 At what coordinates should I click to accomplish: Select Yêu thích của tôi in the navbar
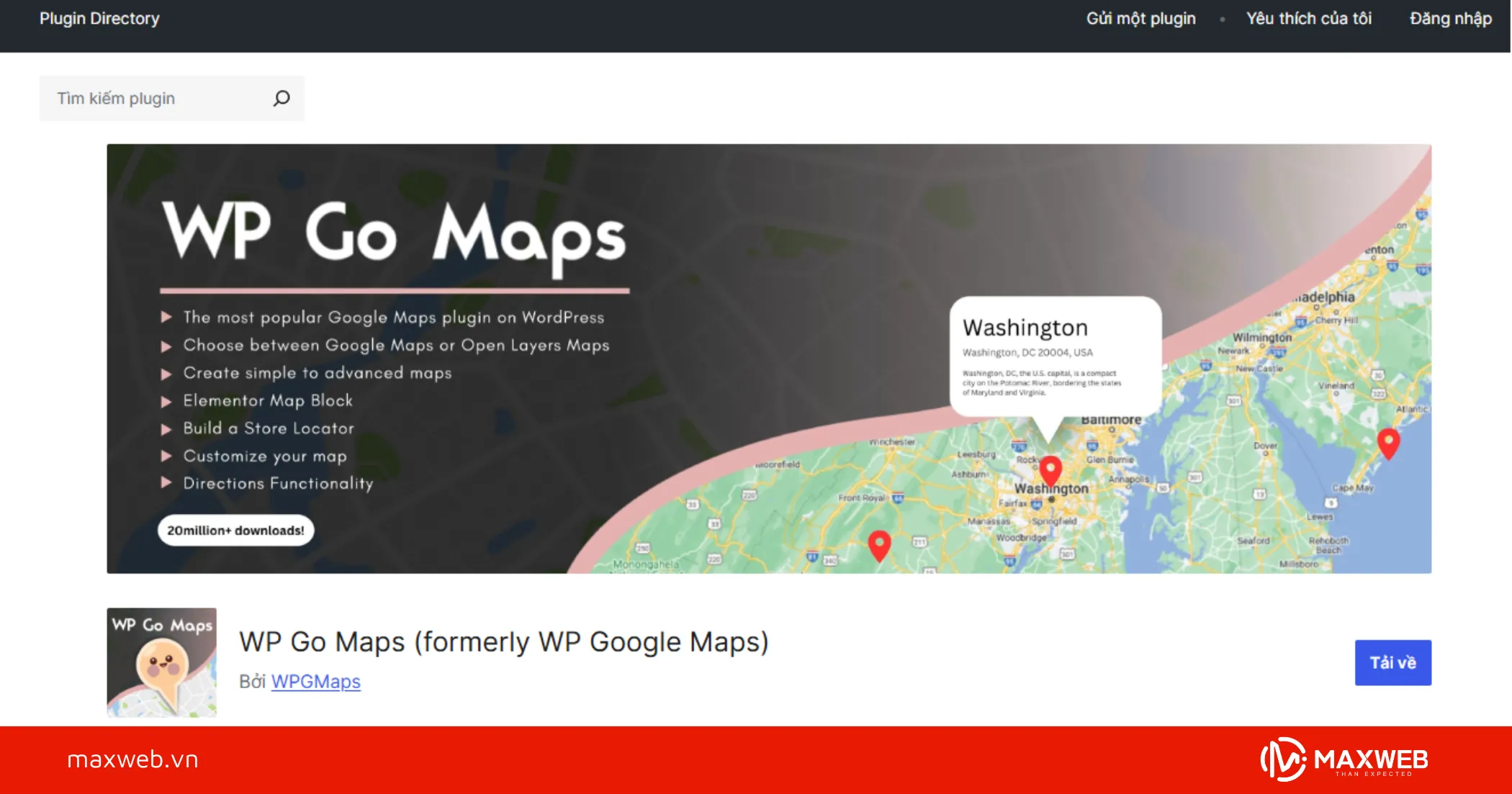click(1309, 19)
